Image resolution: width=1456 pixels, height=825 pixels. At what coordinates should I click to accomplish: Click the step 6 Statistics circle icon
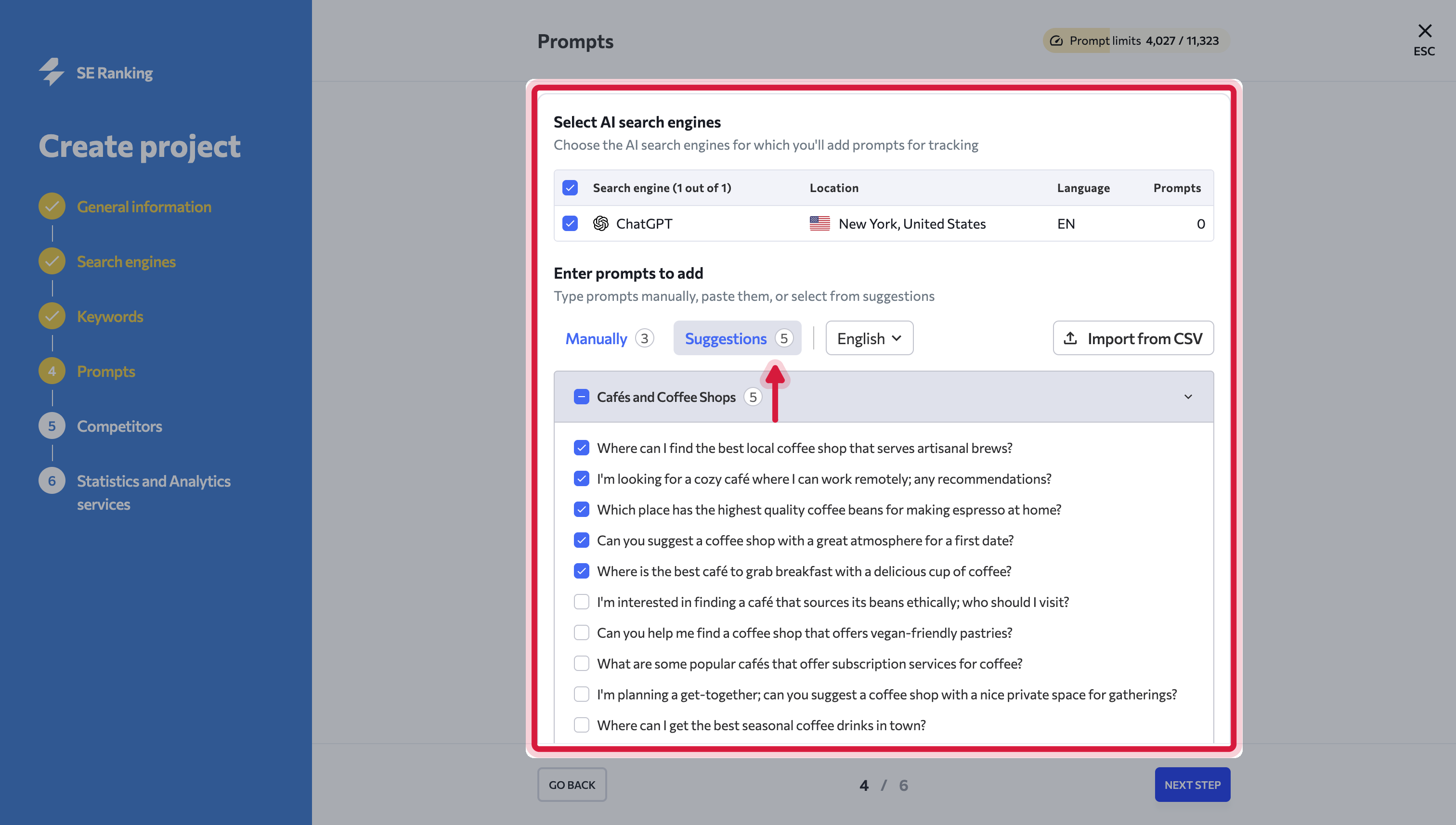pos(52,481)
